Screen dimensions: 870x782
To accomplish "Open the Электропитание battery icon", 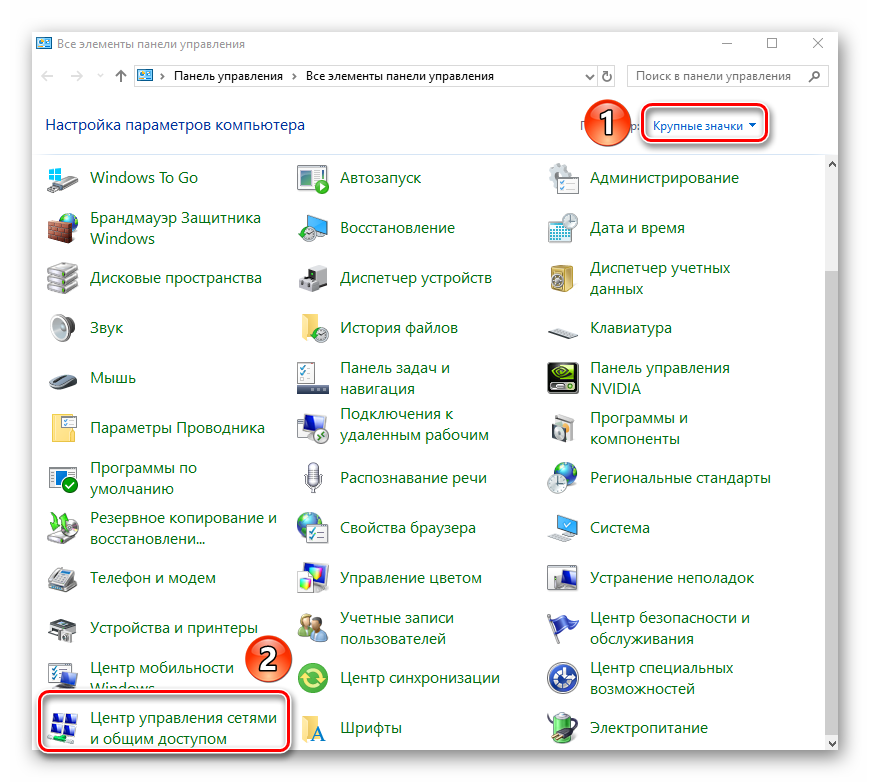I will [x=563, y=728].
